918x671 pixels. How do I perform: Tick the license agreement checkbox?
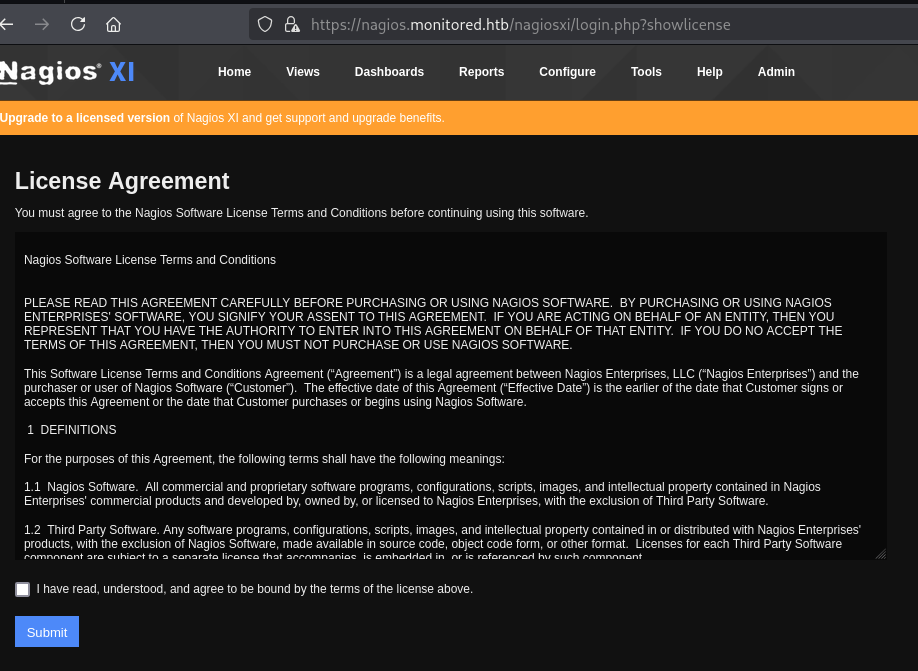pyautogui.click(x=22, y=590)
